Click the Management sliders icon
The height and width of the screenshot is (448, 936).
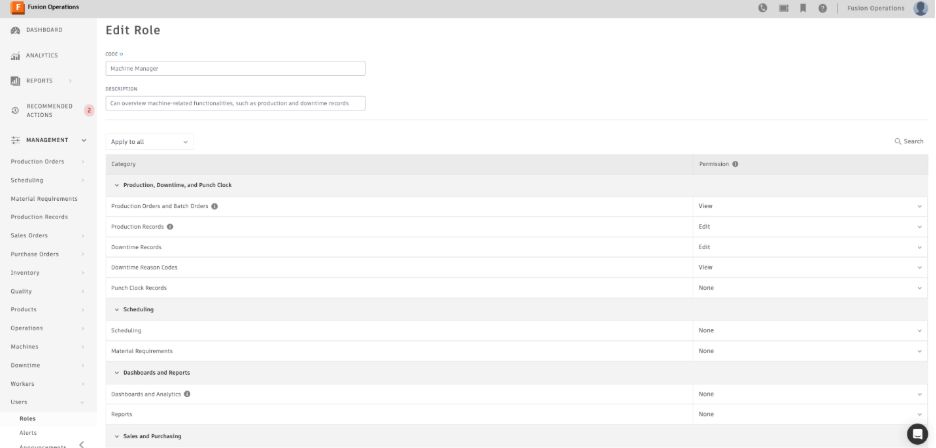click(x=16, y=140)
